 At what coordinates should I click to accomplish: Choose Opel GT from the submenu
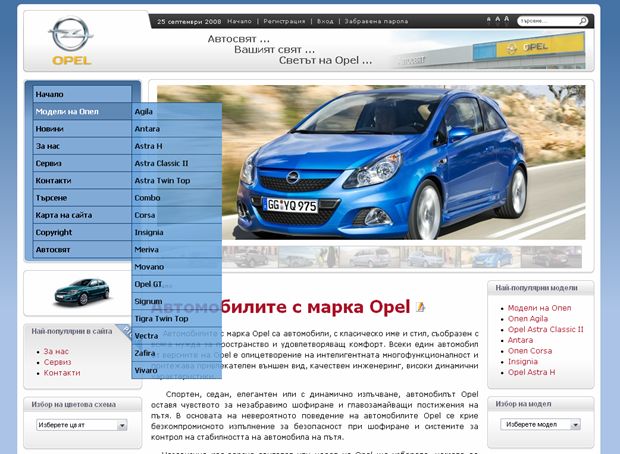tap(177, 284)
